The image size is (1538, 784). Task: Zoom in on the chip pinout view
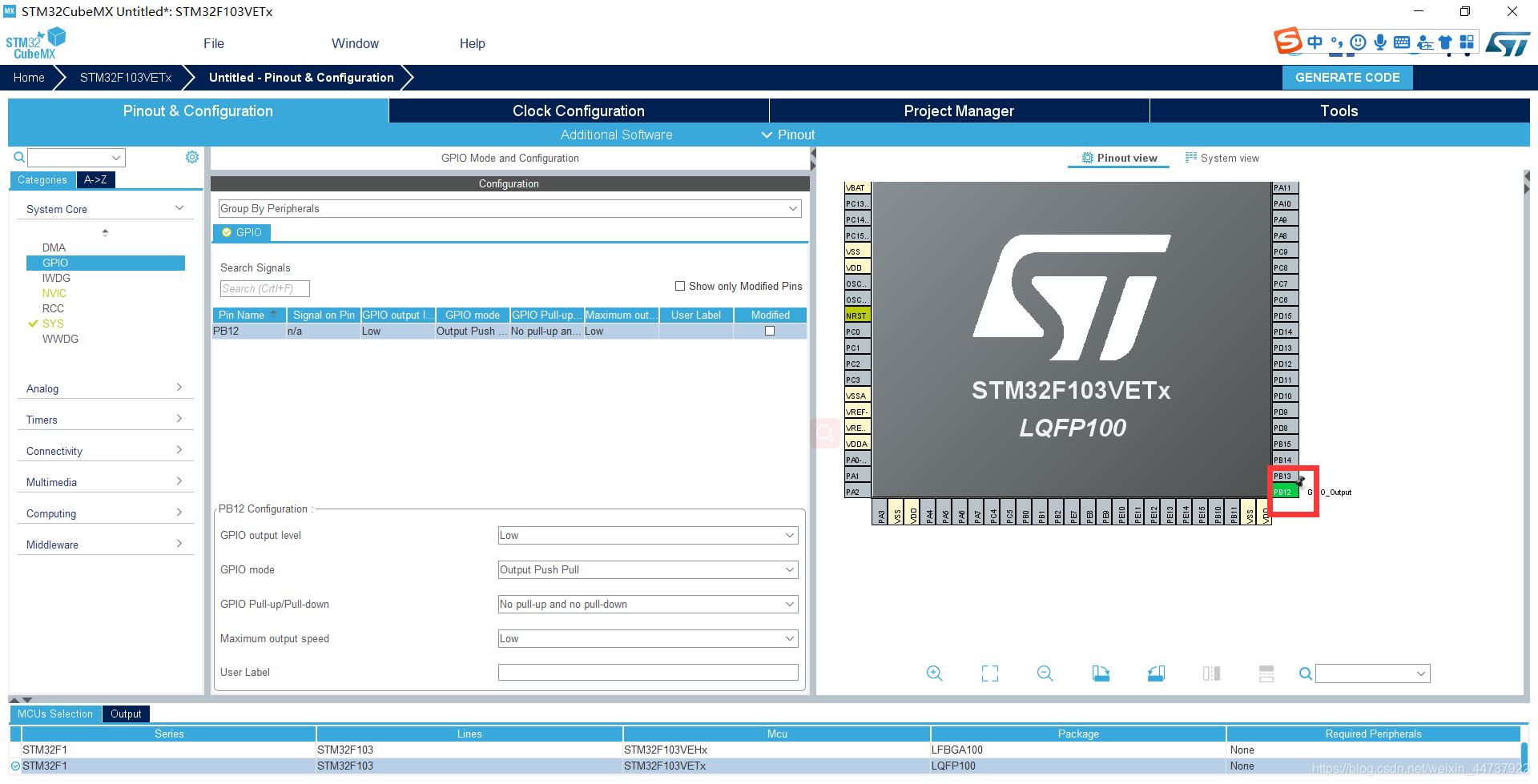click(x=934, y=673)
